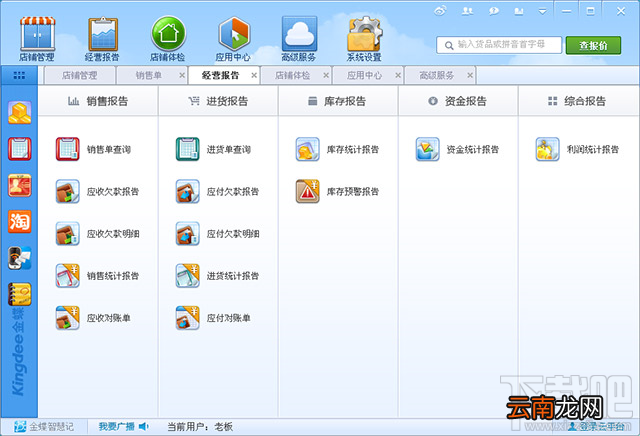Click the orange 淘 sidebar icon
Image resolution: width=640 pixels, height=436 pixels.
[x=20, y=222]
